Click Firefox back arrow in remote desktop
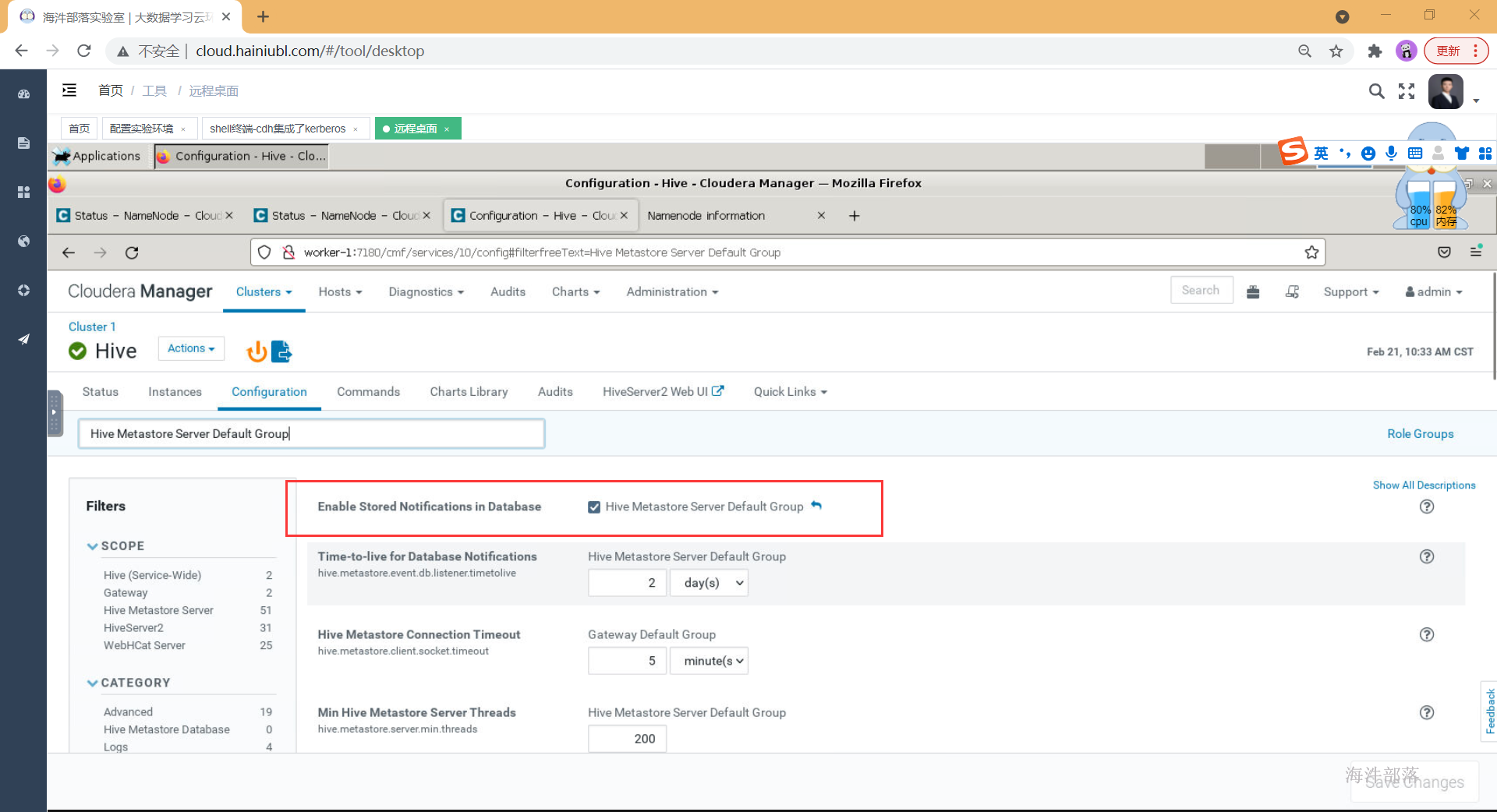 pyautogui.click(x=69, y=252)
